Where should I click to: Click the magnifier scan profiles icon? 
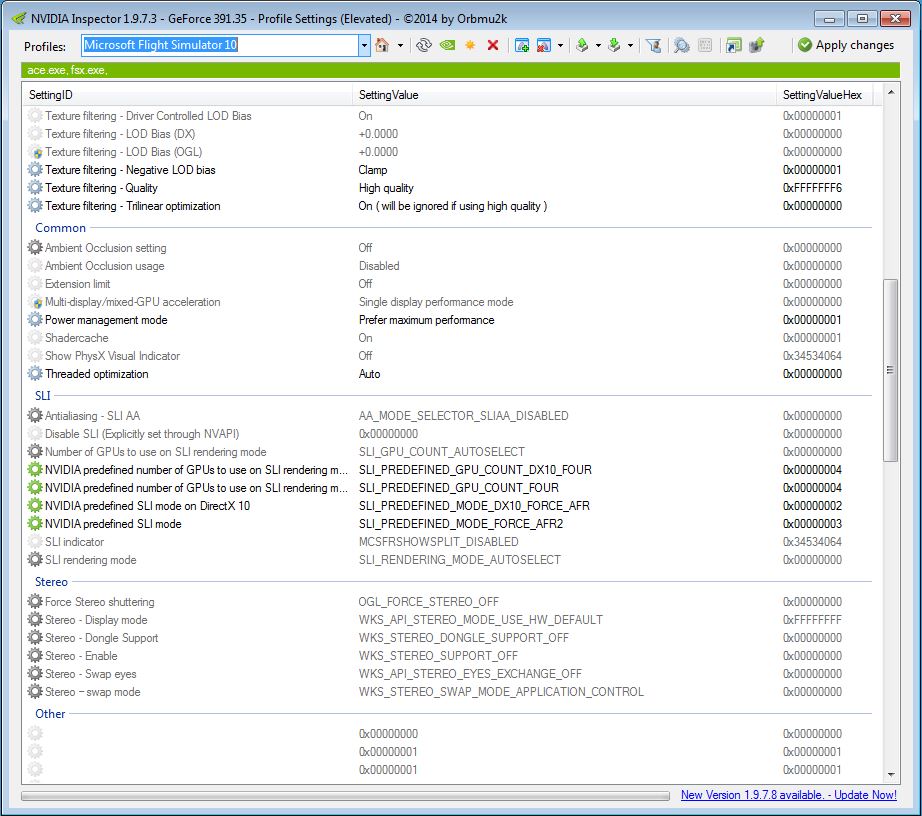(x=682, y=45)
